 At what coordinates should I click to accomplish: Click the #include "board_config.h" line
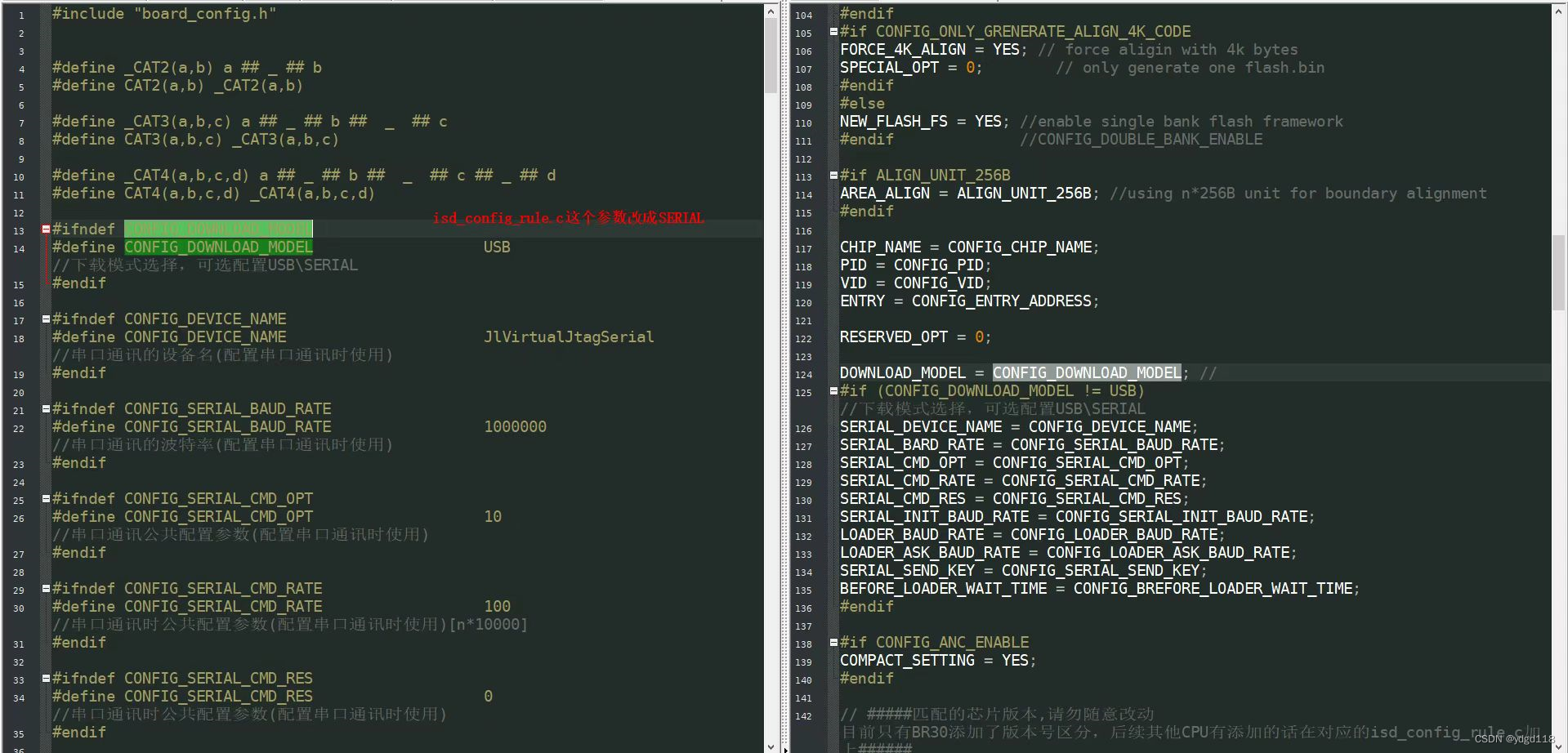(x=164, y=14)
